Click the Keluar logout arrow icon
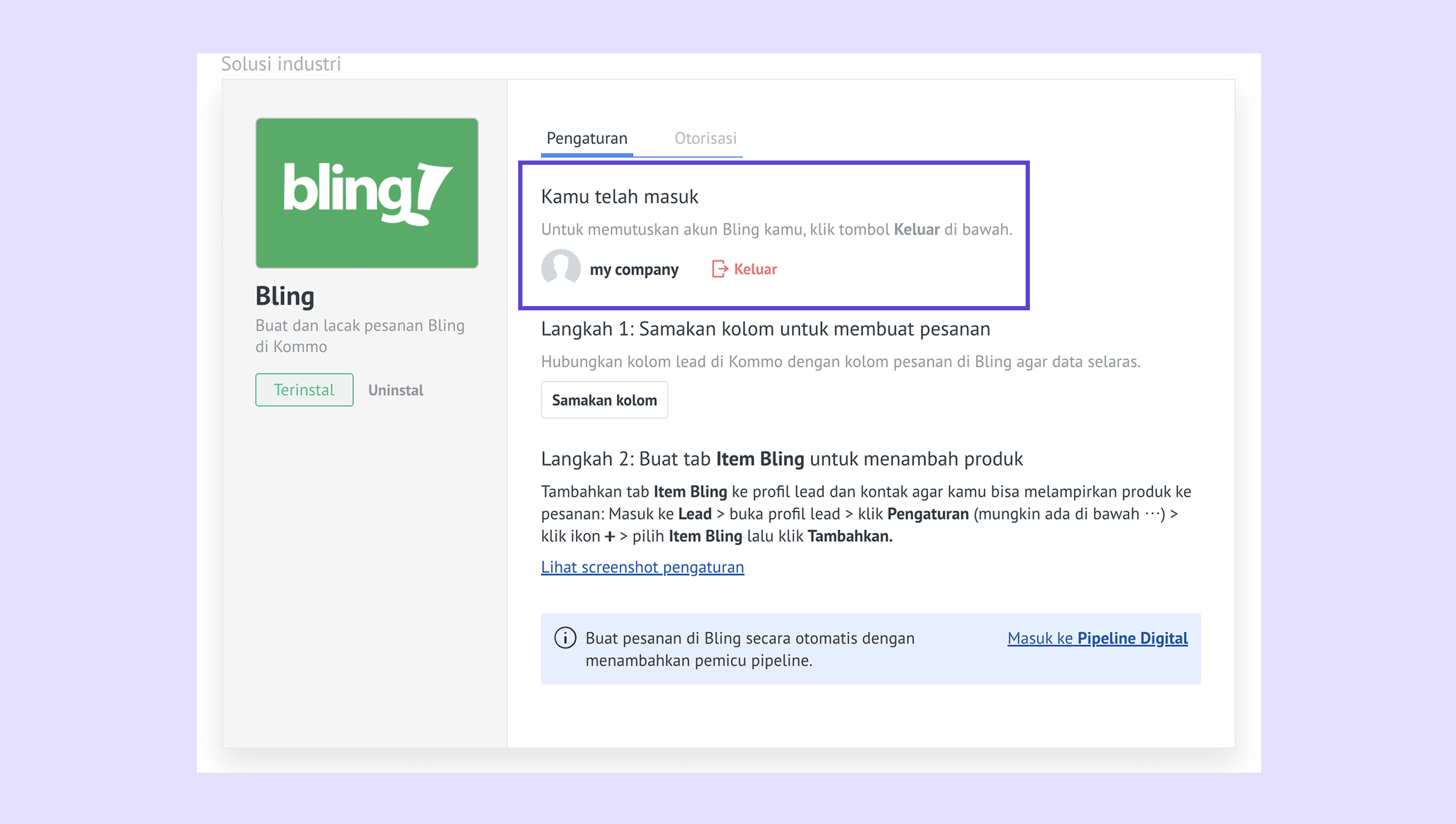Image resolution: width=1456 pixels, height=824 pixels. tap(719, 269)
